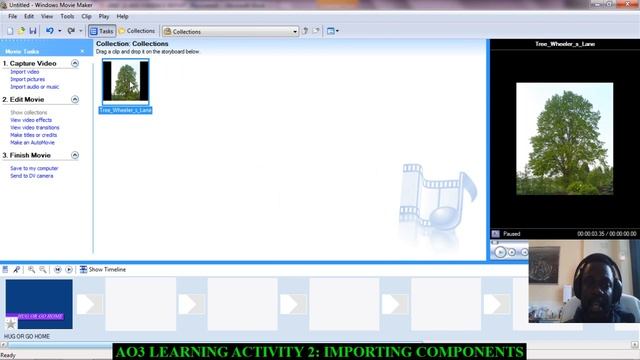The image size is (640, 360).
Task: Click video effects star on first clip
Action: click(11, 324)
